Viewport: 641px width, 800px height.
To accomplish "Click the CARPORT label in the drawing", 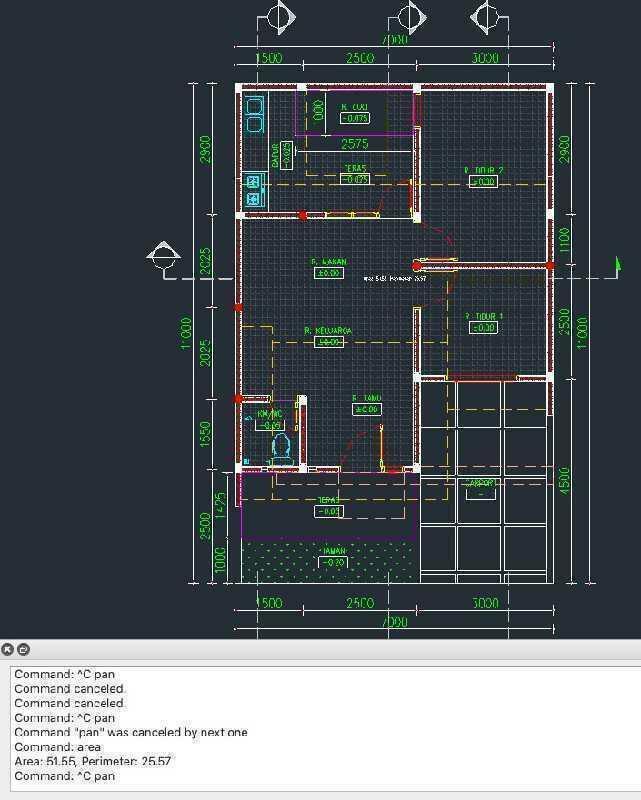I will tap(482, 483).
